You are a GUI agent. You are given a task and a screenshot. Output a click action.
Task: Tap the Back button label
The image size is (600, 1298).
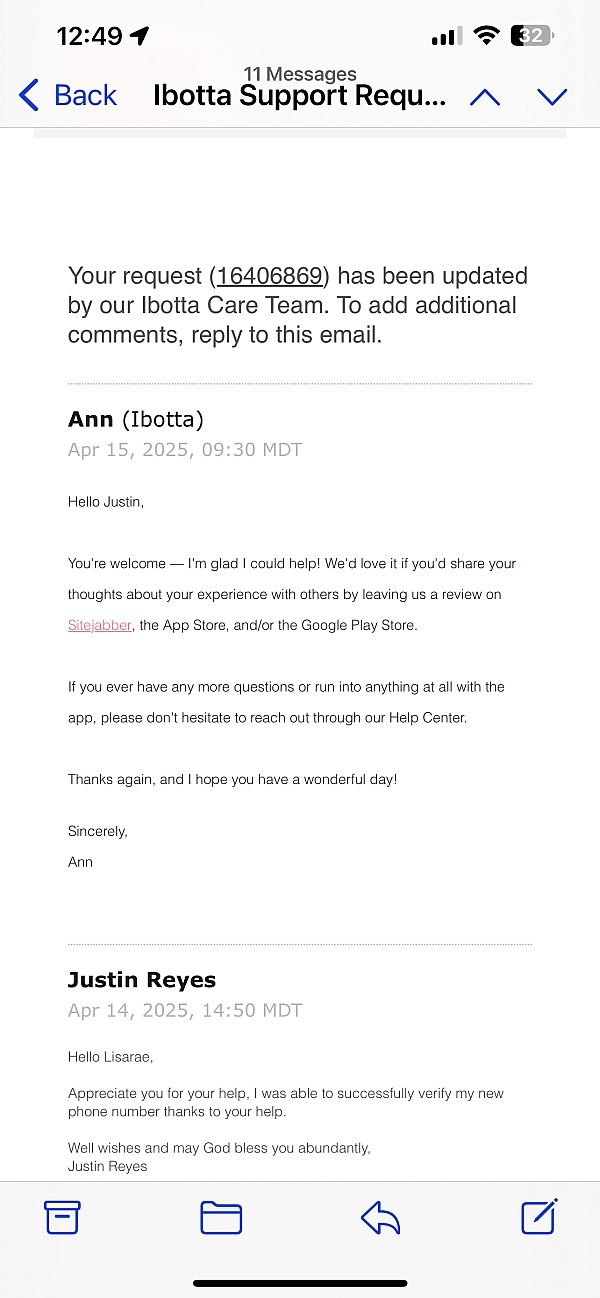tap(85, 96)
